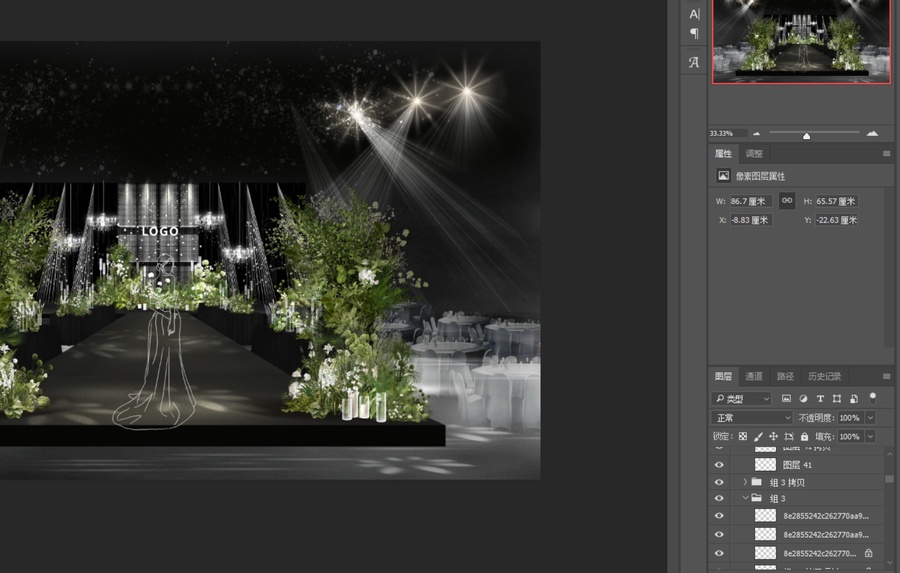Open the 不透明度 opacity dropdown arrow
Image resolution: width=900 pixels, height=573 pixels.
871,417
